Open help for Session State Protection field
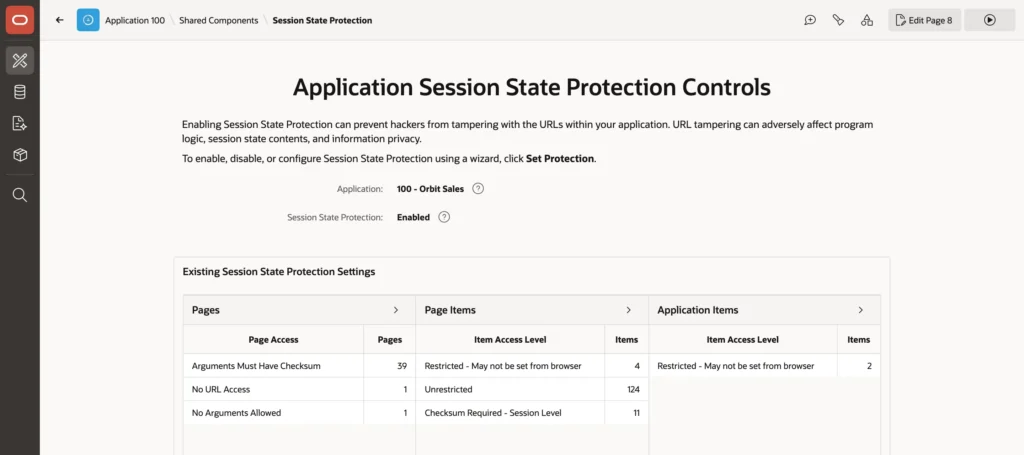Viewport: 1024px width, 455px height. (x=444, y=217)
